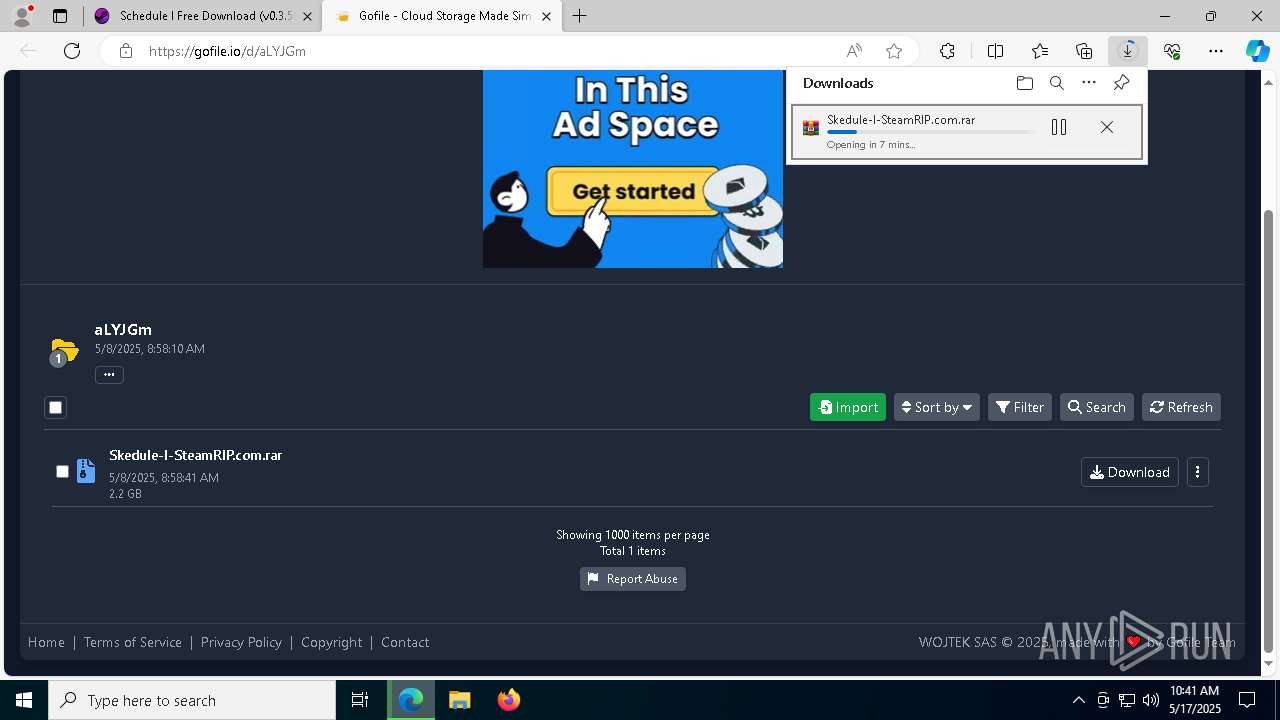Check the Skedule-I-SteamRIP.com.rar file checkbox
1280x720 pixels.
[x=62, y=471]
